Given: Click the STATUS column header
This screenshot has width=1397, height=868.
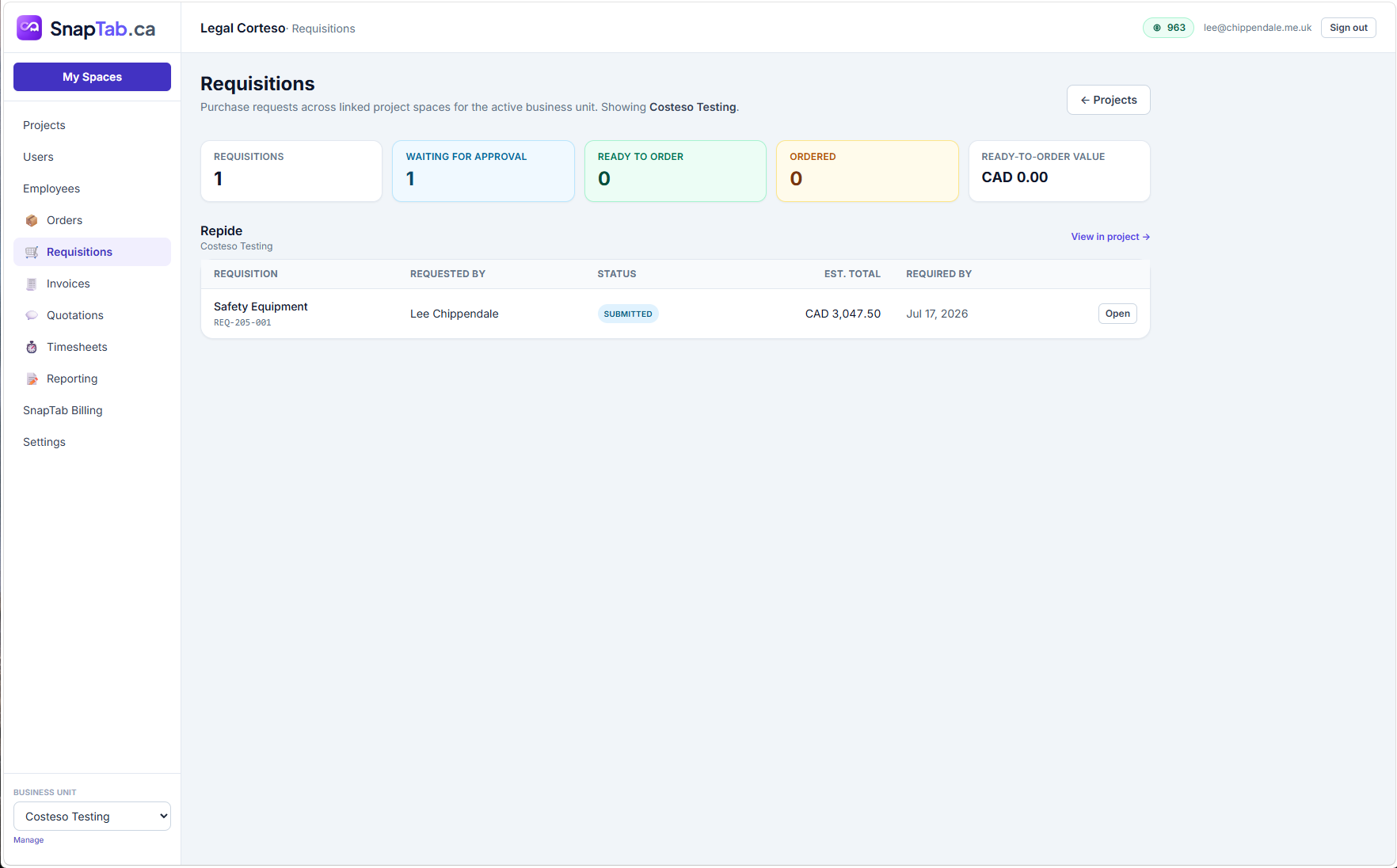Looking at the screenshot, I should pyautogui.click(x=617, y=274).
